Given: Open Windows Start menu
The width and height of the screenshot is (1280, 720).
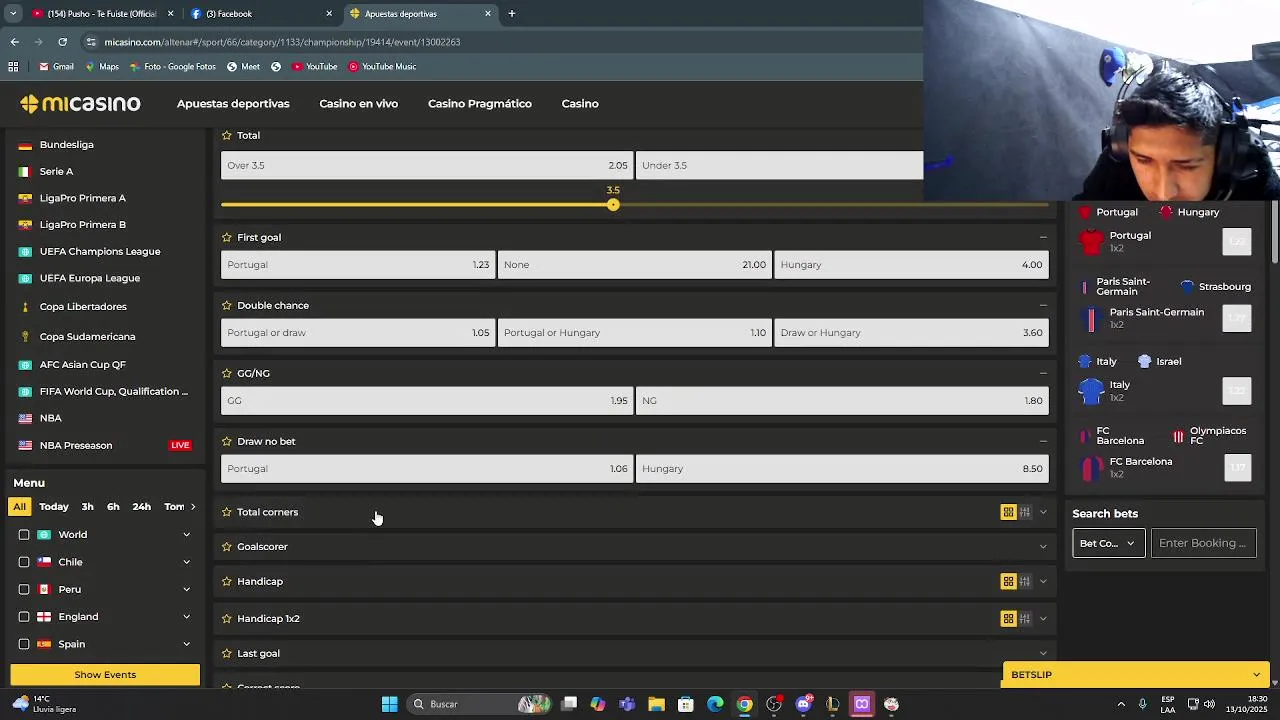Looking at the screenshot, I should tap(389, 704).
